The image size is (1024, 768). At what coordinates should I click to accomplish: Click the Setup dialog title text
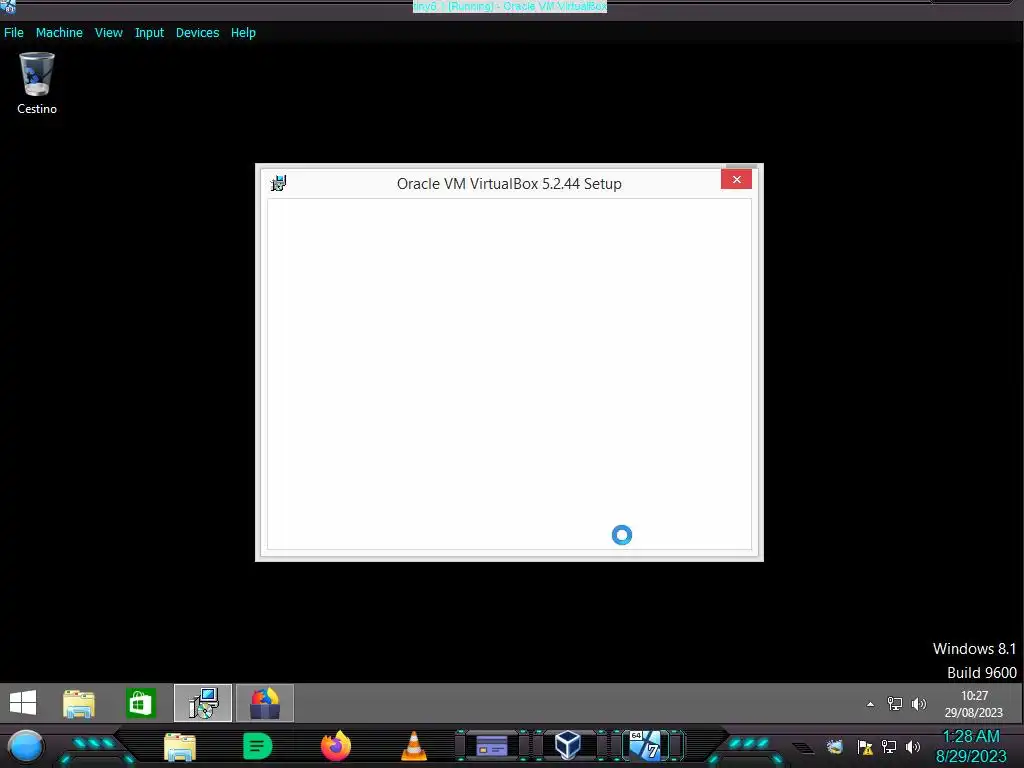(x=509, y=184)
